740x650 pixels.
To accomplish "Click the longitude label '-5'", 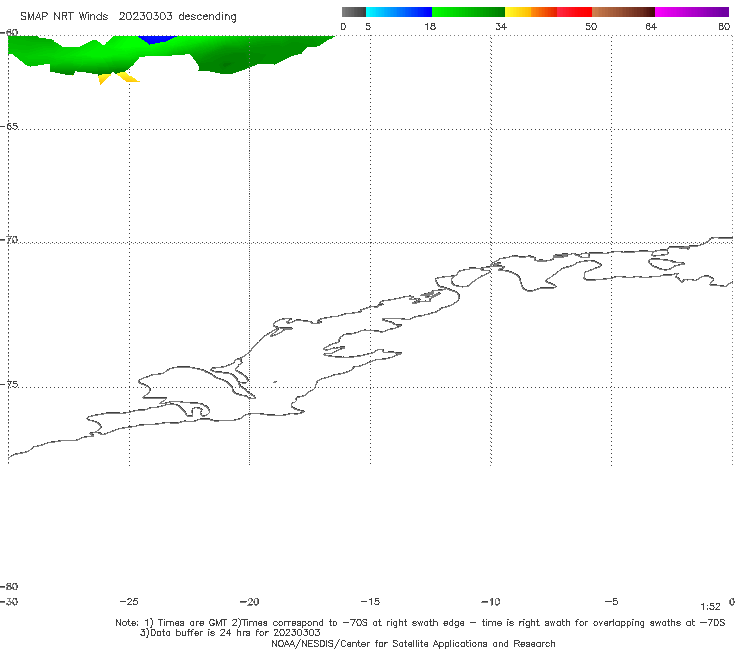I will point(611,601).
